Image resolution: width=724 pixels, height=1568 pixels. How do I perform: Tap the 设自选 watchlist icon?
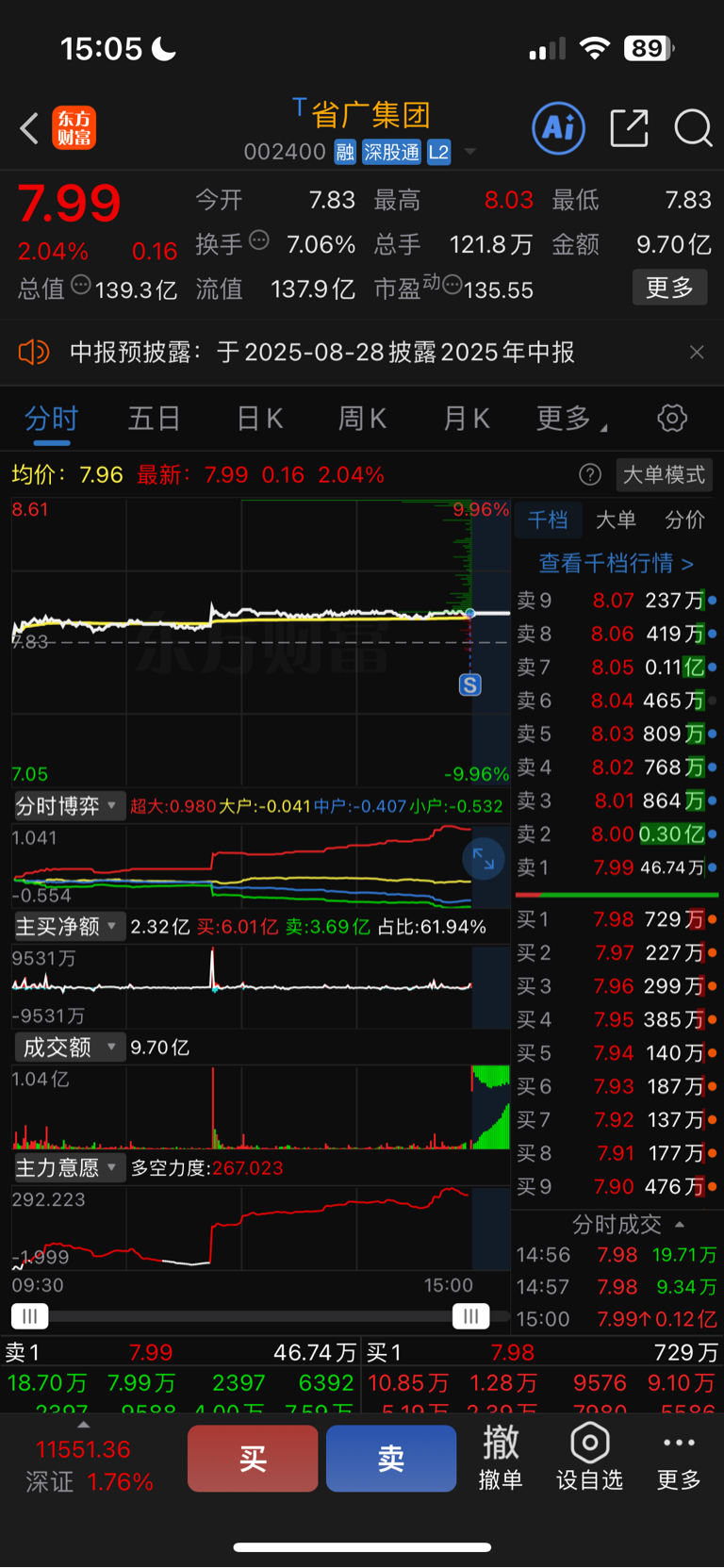pos(589,1458)
